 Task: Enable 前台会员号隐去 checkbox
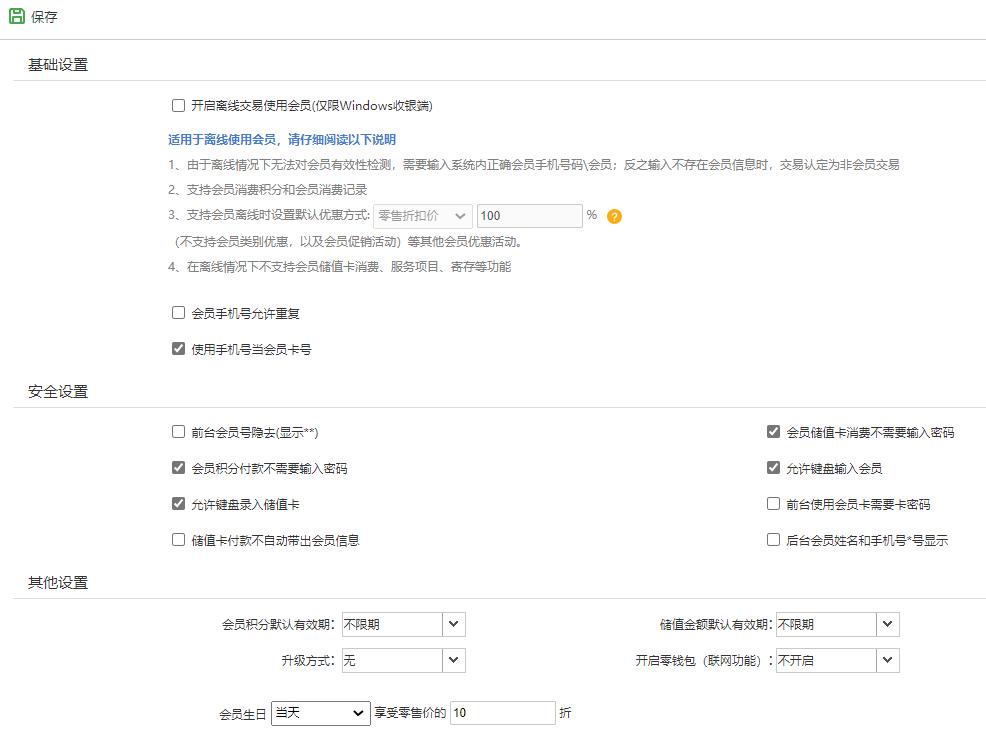tap(178, 431)
